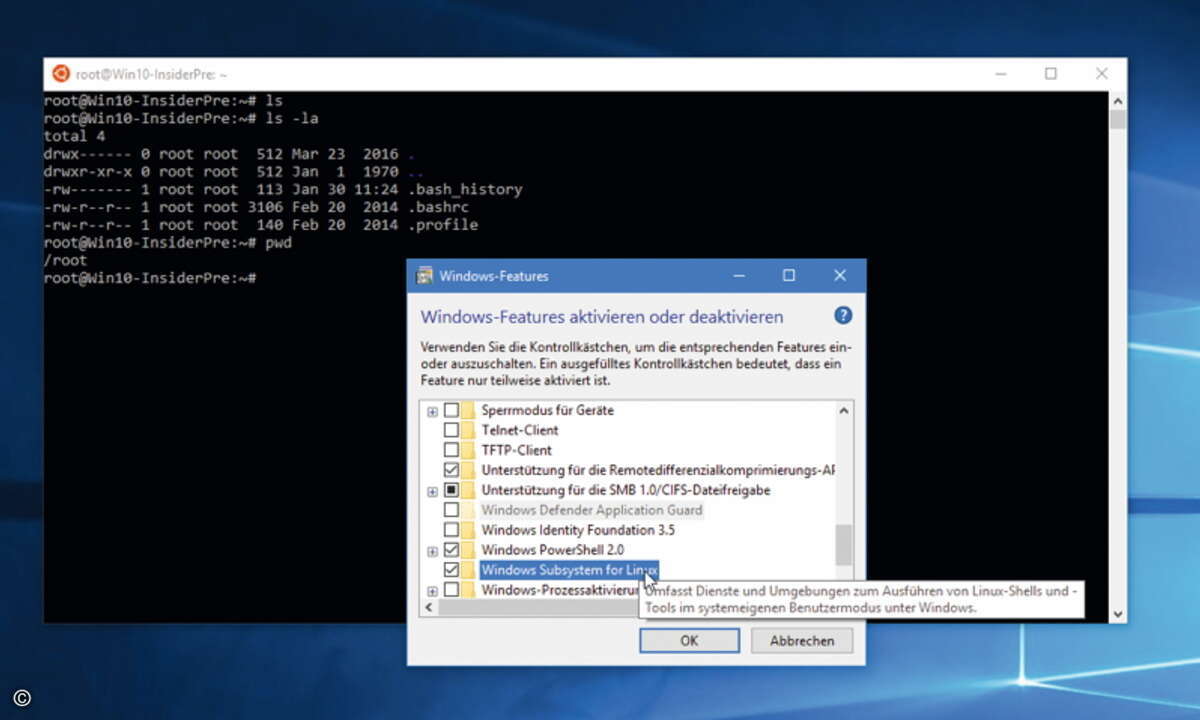Uncheck the Remotedifferenzialkomprimierung support checkbox
Image resolution: width=1200 pixels, height=720 pixels.
(x=452, y=470)
